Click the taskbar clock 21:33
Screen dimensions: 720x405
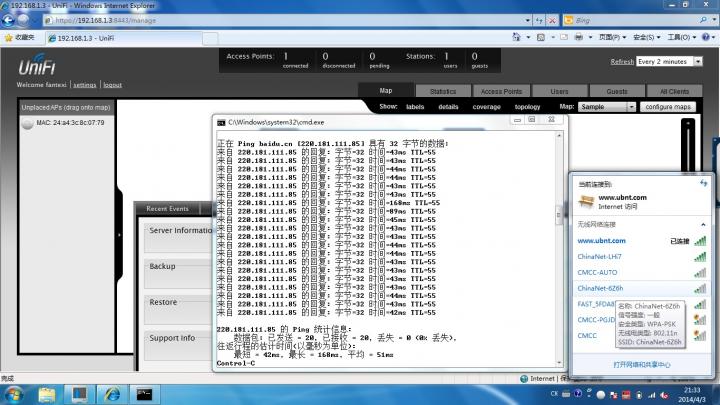[x=692, y=390]
